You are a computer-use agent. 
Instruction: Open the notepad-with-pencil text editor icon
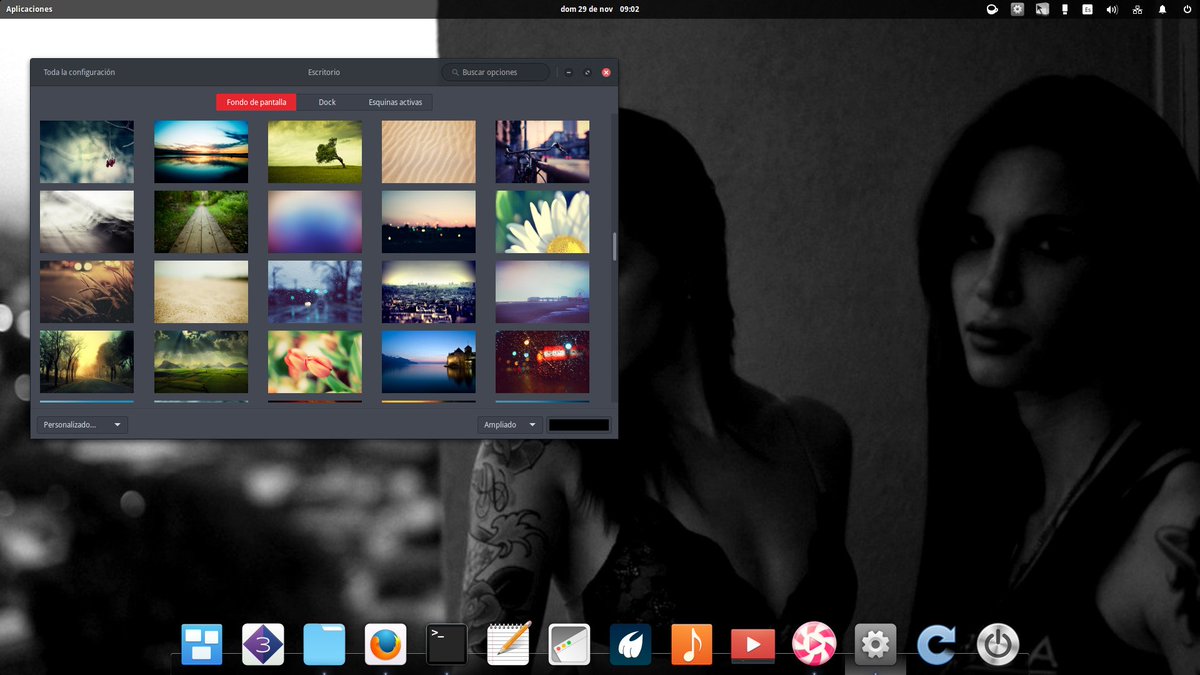pyautogui.click(x=508, y=644)
